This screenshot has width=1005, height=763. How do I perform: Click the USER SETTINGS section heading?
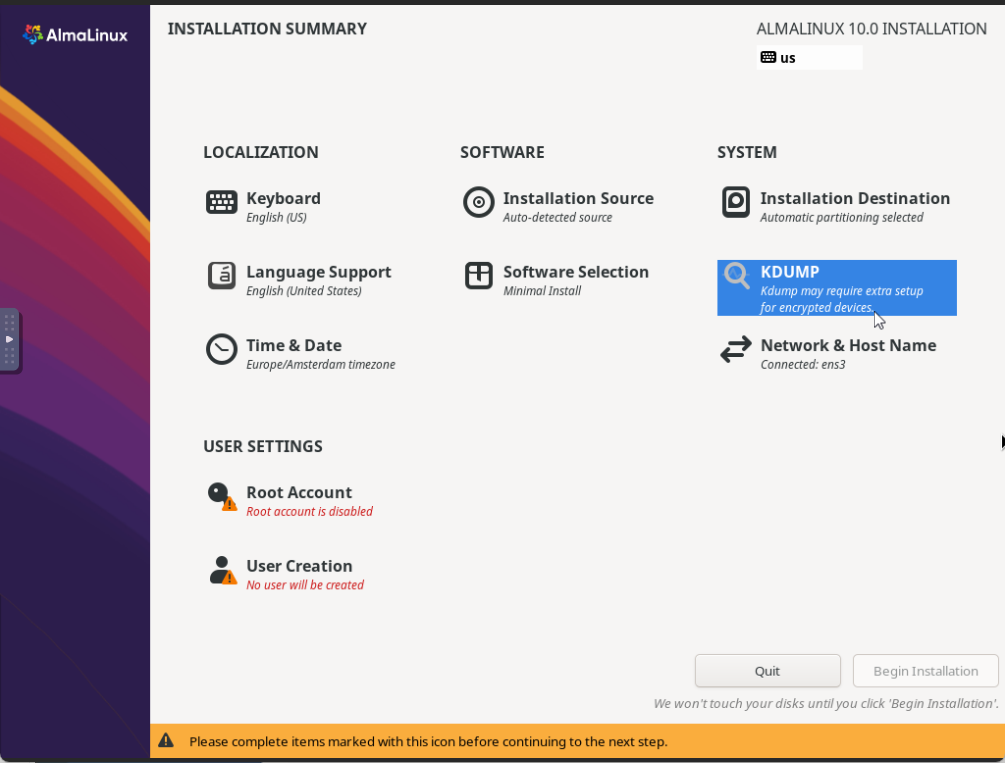(x=263, y=446)
